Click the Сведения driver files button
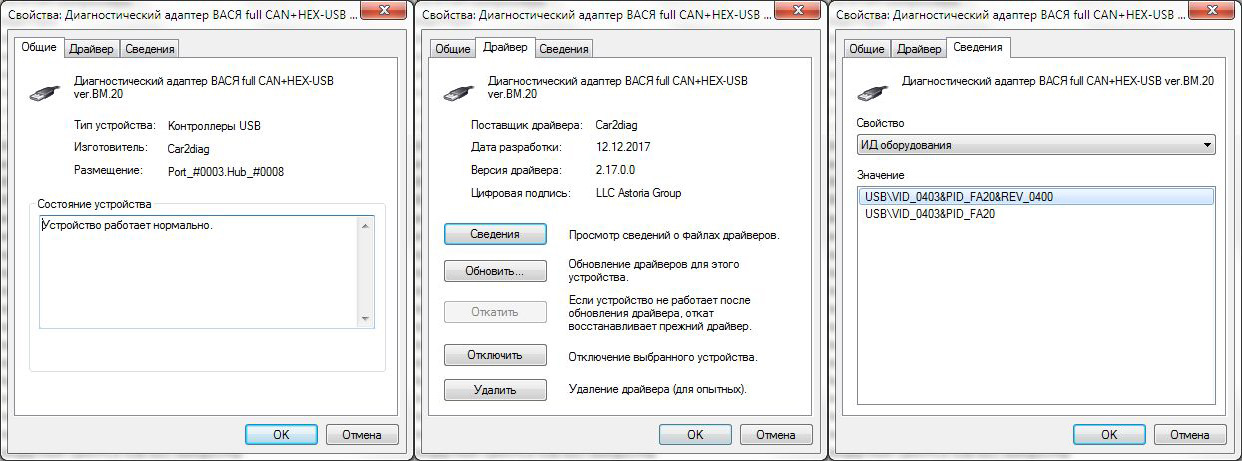Viewport: 1242px width, 461px height. 495,234
